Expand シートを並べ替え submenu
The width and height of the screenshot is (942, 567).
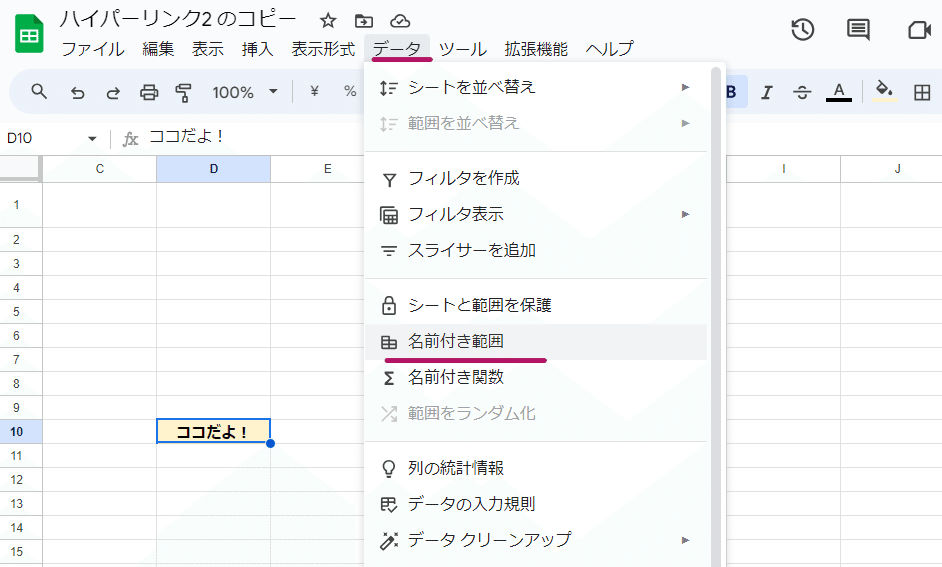(x=536, y=88)
